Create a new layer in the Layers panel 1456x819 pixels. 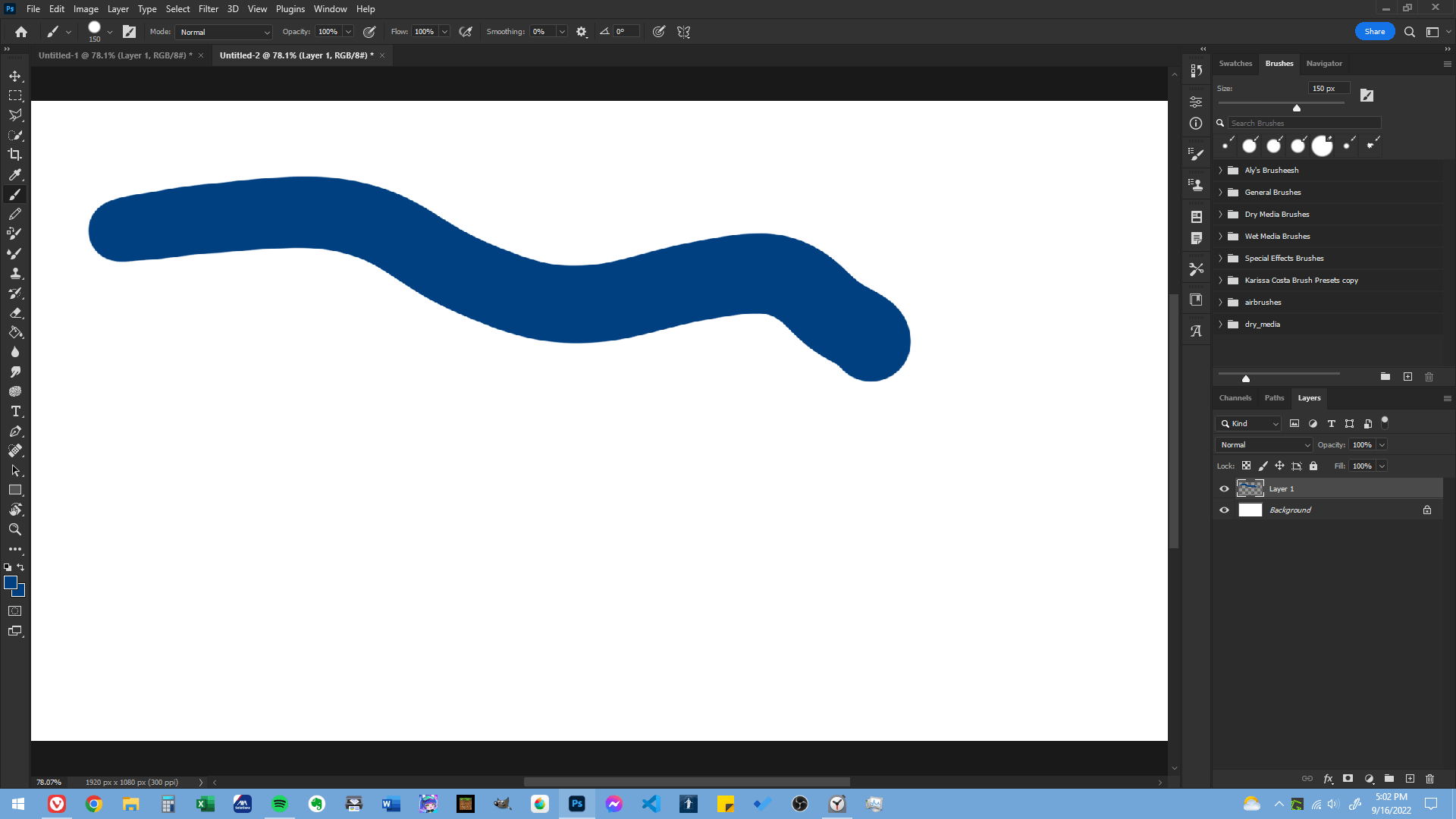1410,779
